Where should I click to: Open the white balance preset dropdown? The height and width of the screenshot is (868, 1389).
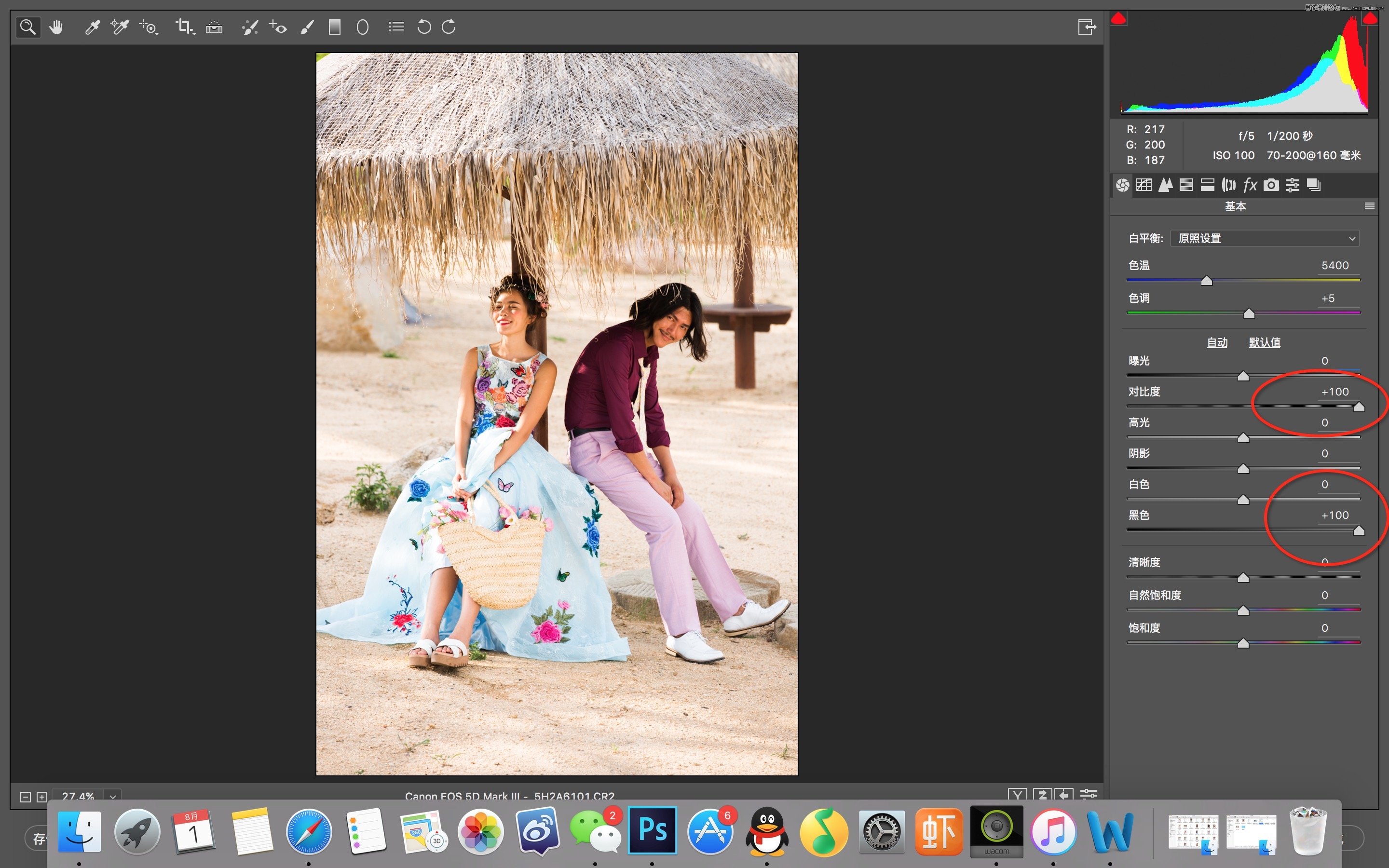1265,238
